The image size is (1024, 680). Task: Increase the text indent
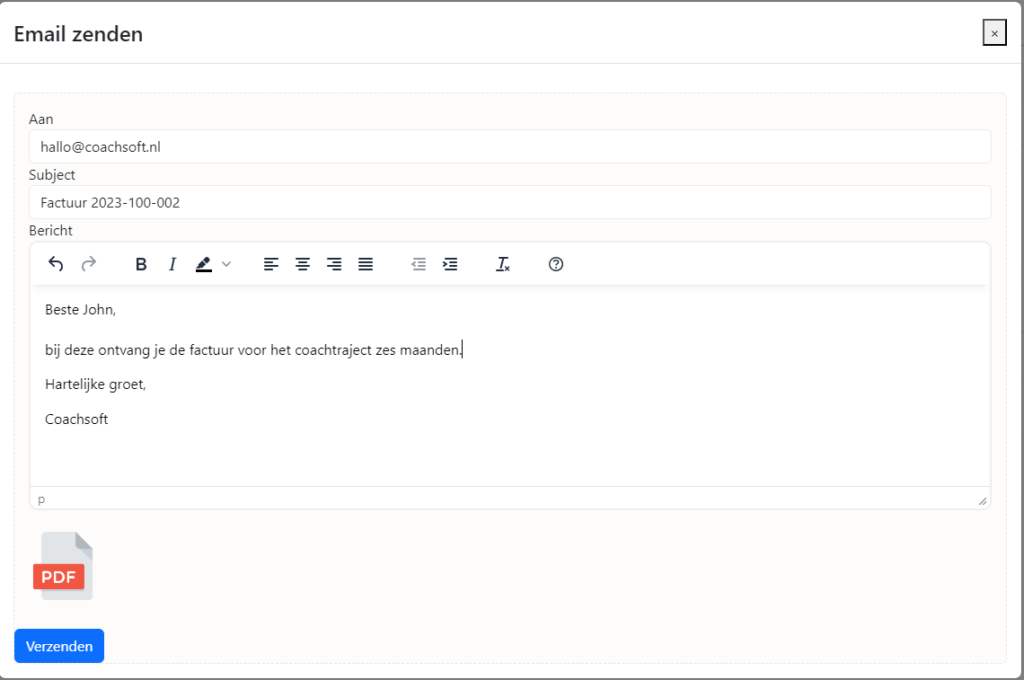tap(450, 264)
